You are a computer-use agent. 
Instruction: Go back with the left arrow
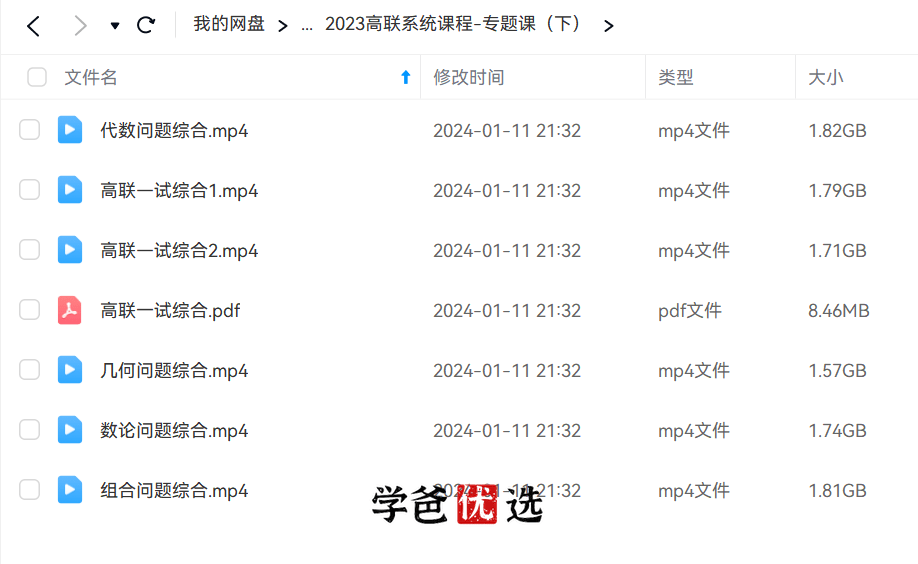[x=33, y=26]
